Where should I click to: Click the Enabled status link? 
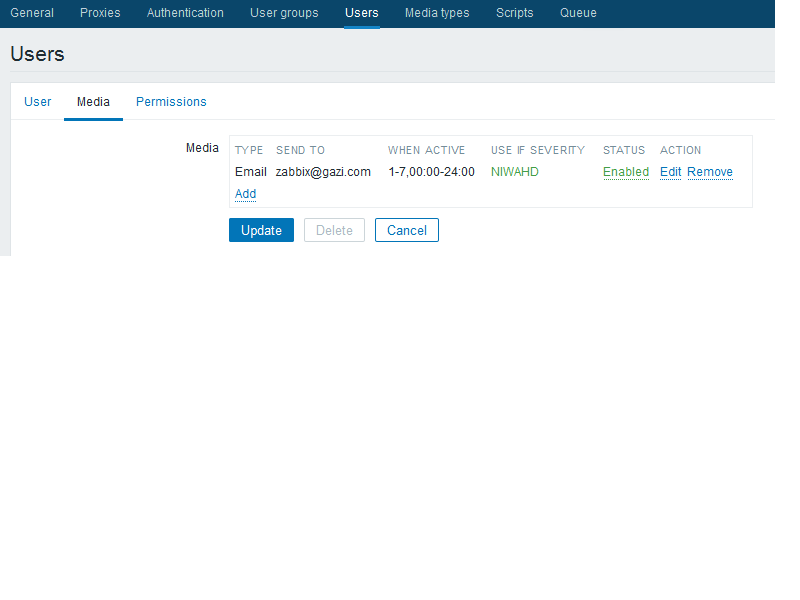[626, 172]
